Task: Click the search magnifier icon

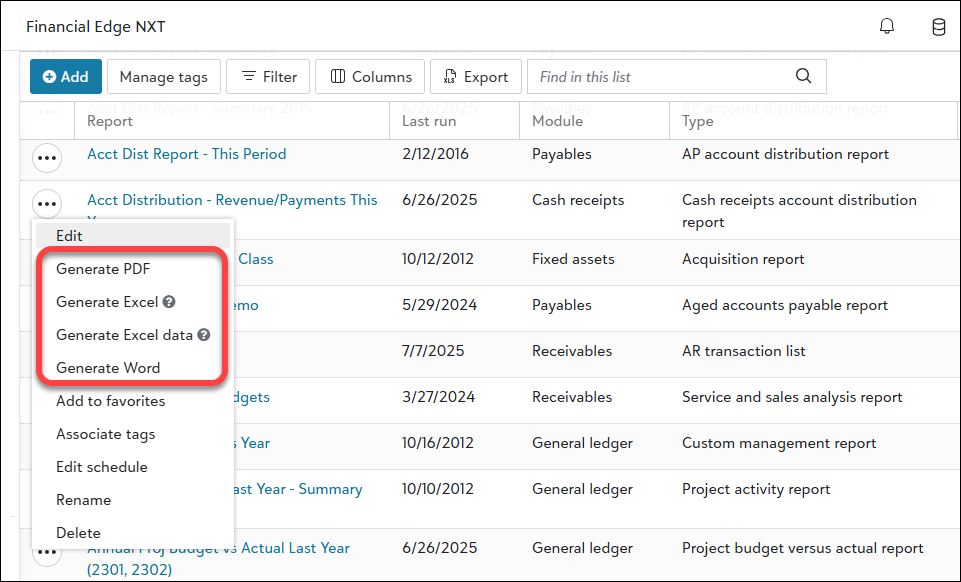Action: pos(803,77)
